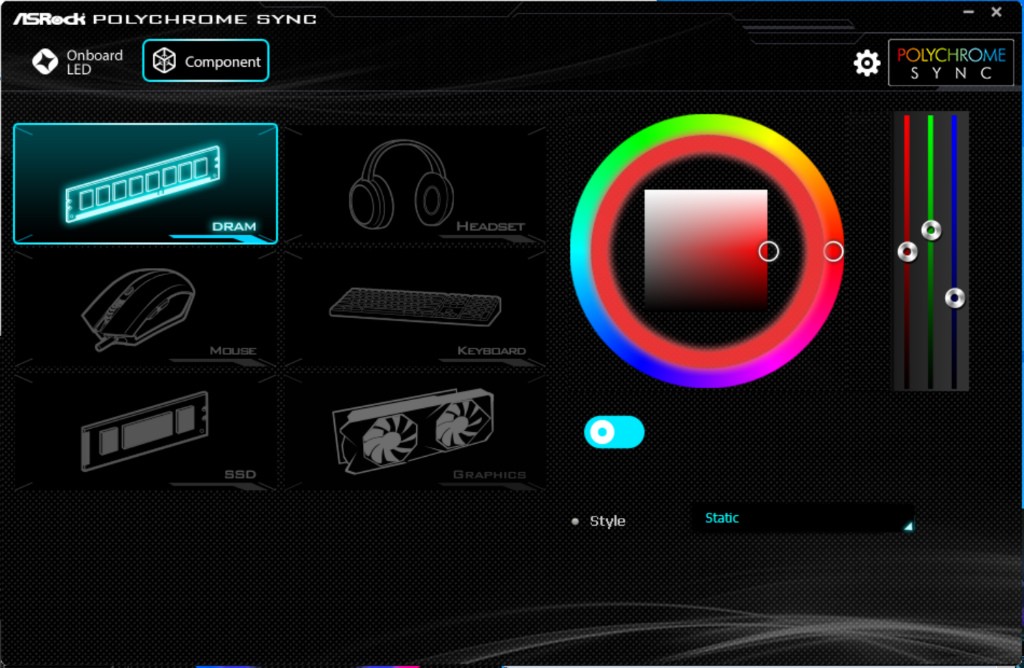This screenshot has width=1024, height=668.
Task: Click the hue ring selector handle
Action: click(x=833, y=251)
